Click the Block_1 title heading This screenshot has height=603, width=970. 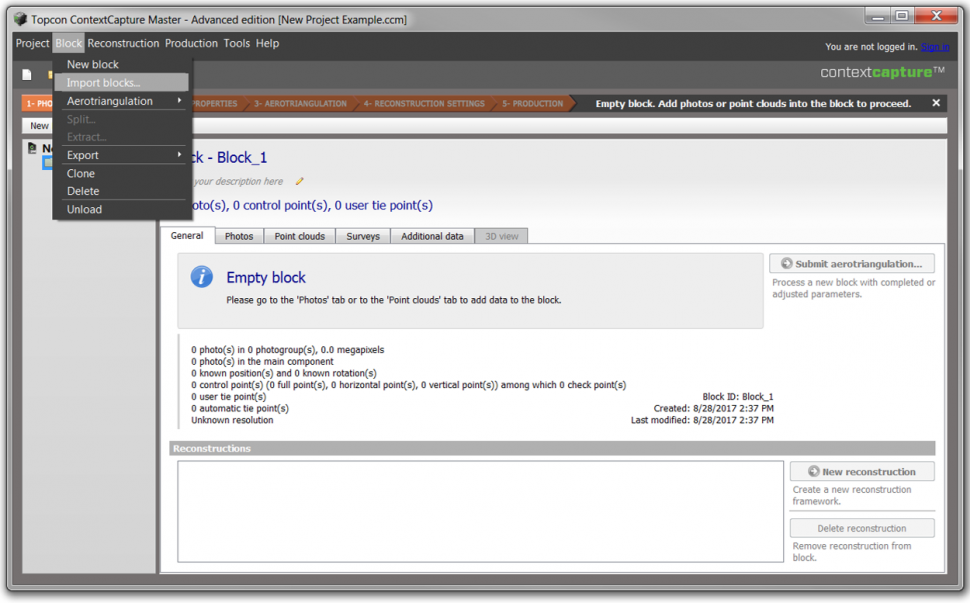(242, 158)
